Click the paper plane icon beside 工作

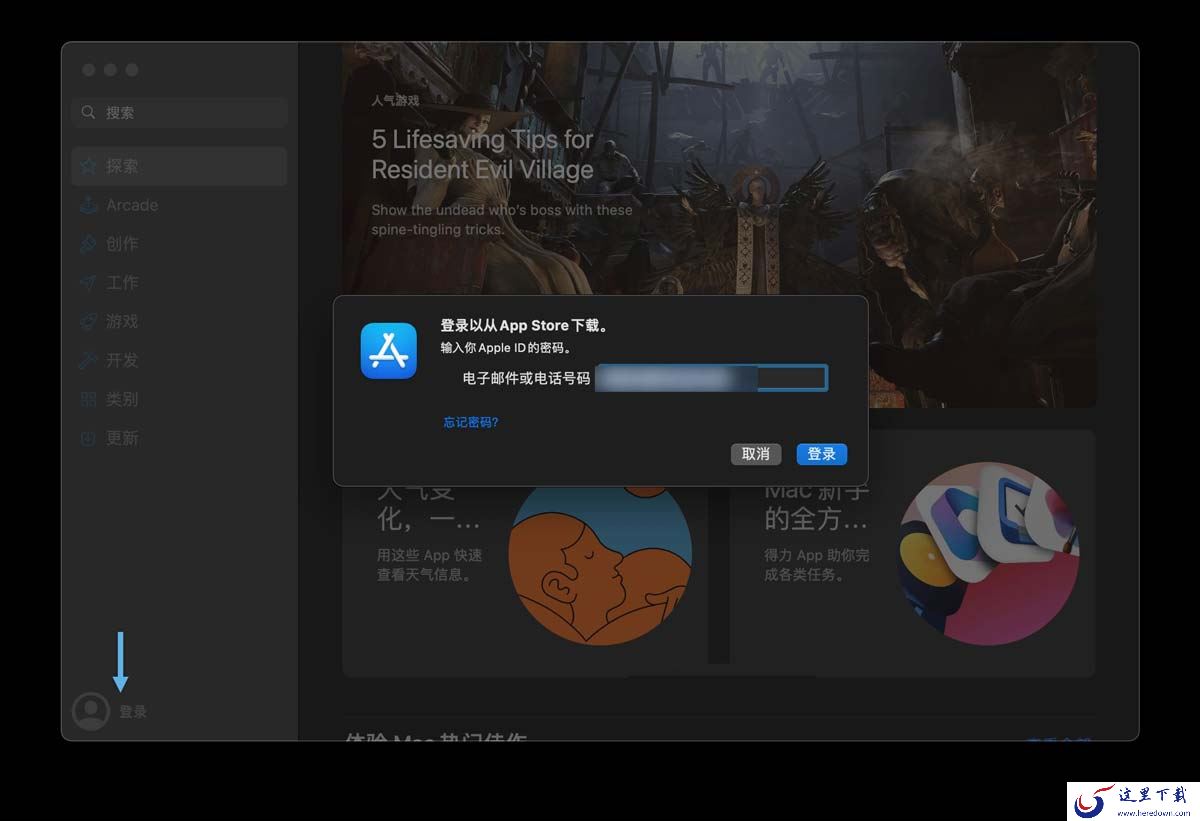tap(89, 283)
